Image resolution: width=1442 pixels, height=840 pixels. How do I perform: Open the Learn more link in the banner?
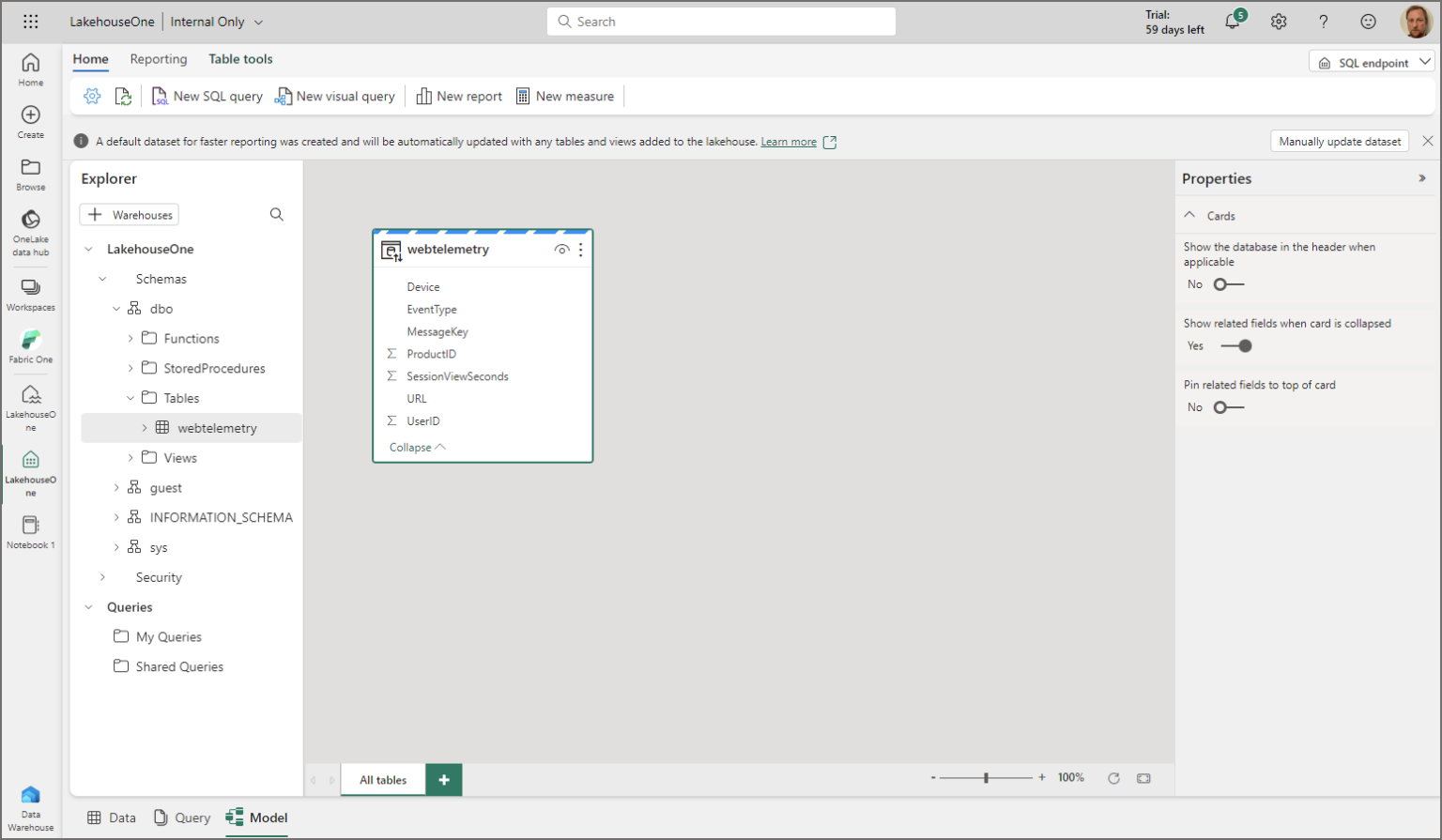pyautogui.click(x=790, y=141)
